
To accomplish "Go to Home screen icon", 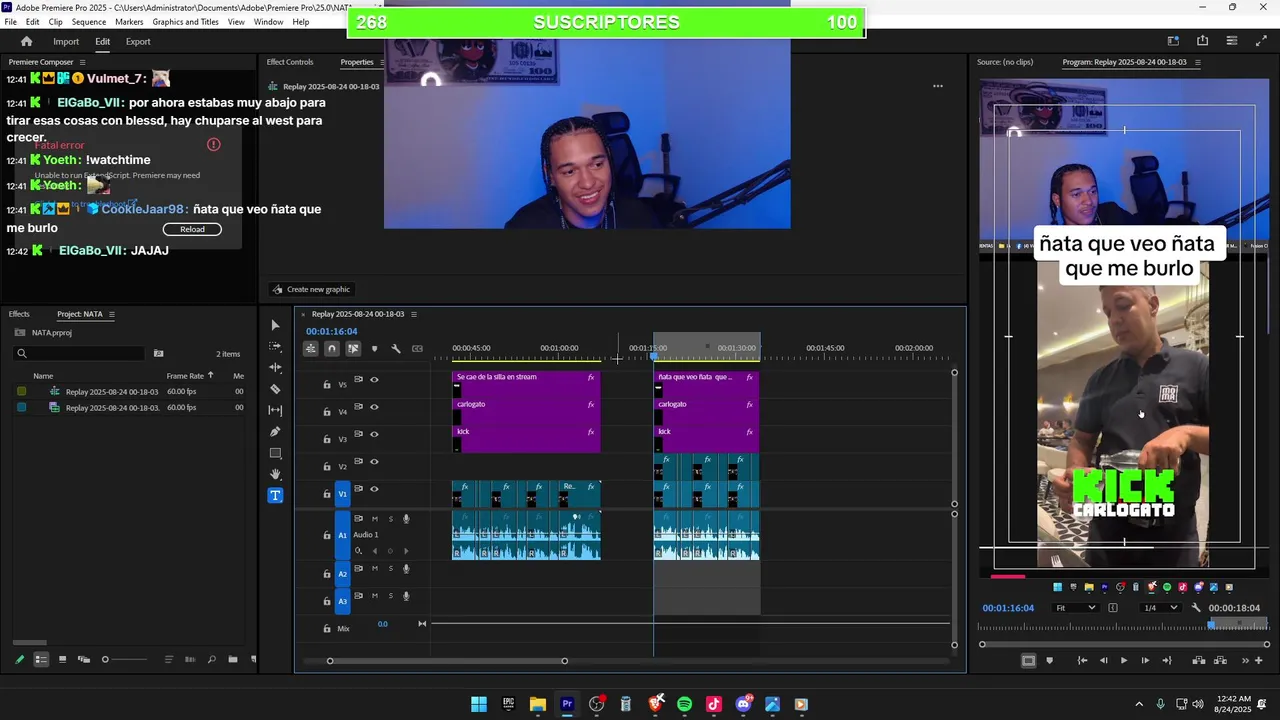I will (26, 41).
